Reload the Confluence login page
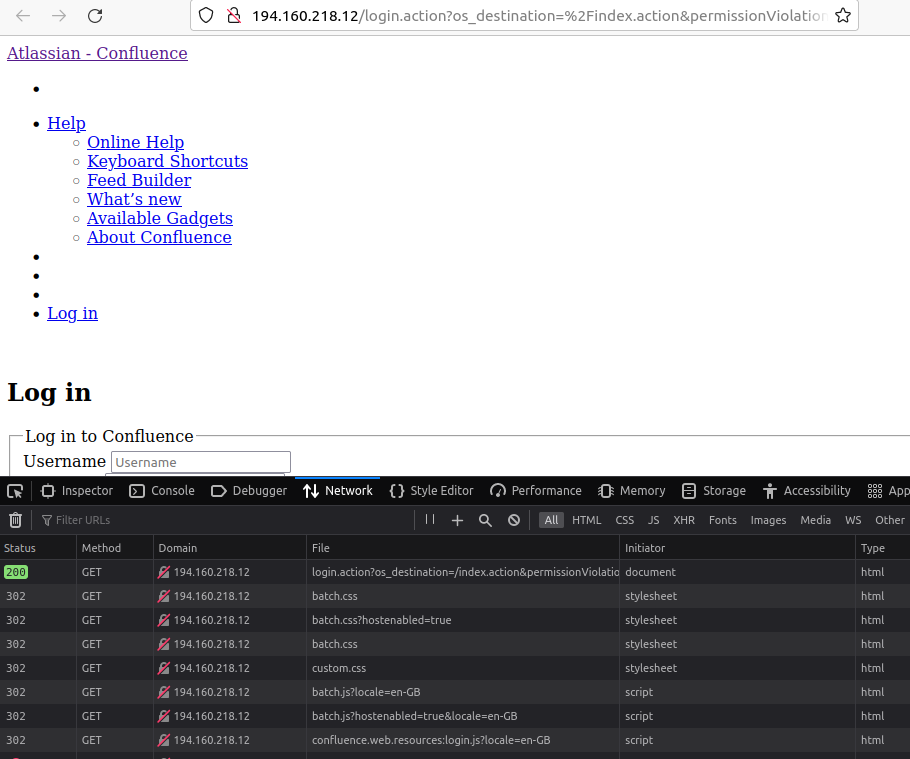Screen dimensions: 910x759 coord(95,16)
